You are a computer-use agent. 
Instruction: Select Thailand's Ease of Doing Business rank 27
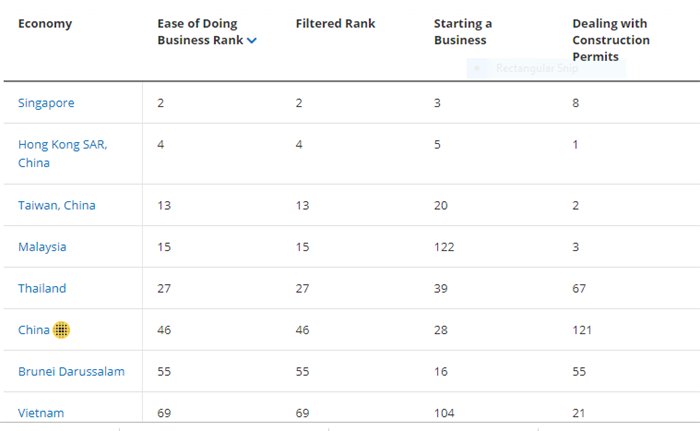click(x=164, y=288)
